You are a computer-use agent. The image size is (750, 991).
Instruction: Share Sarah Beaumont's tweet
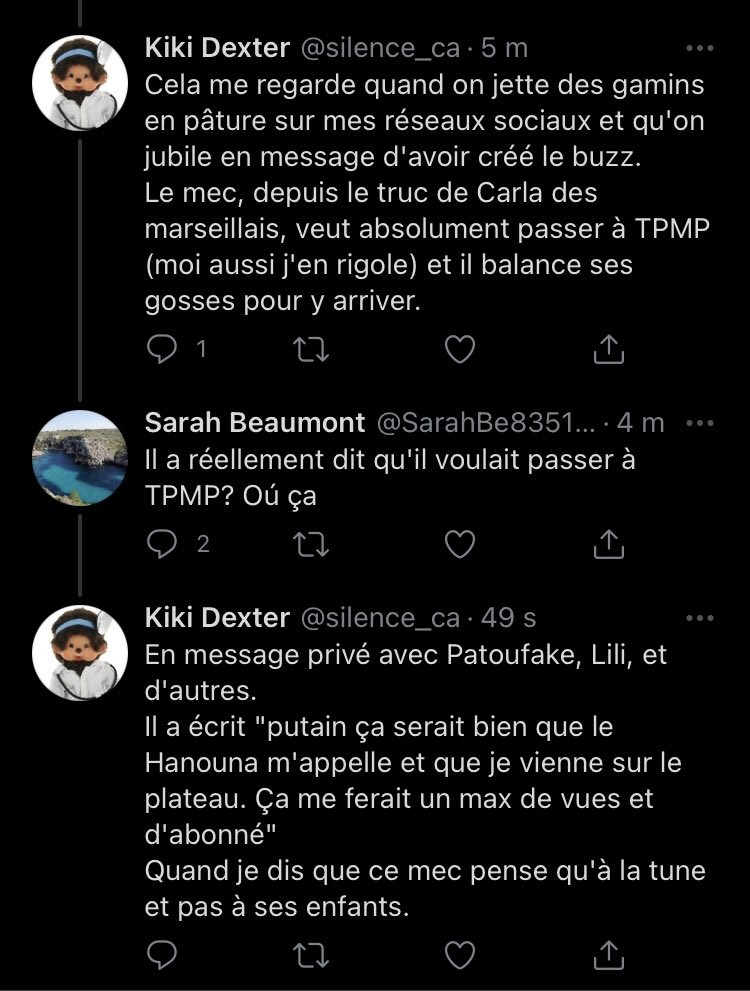(x=608, y=544)
